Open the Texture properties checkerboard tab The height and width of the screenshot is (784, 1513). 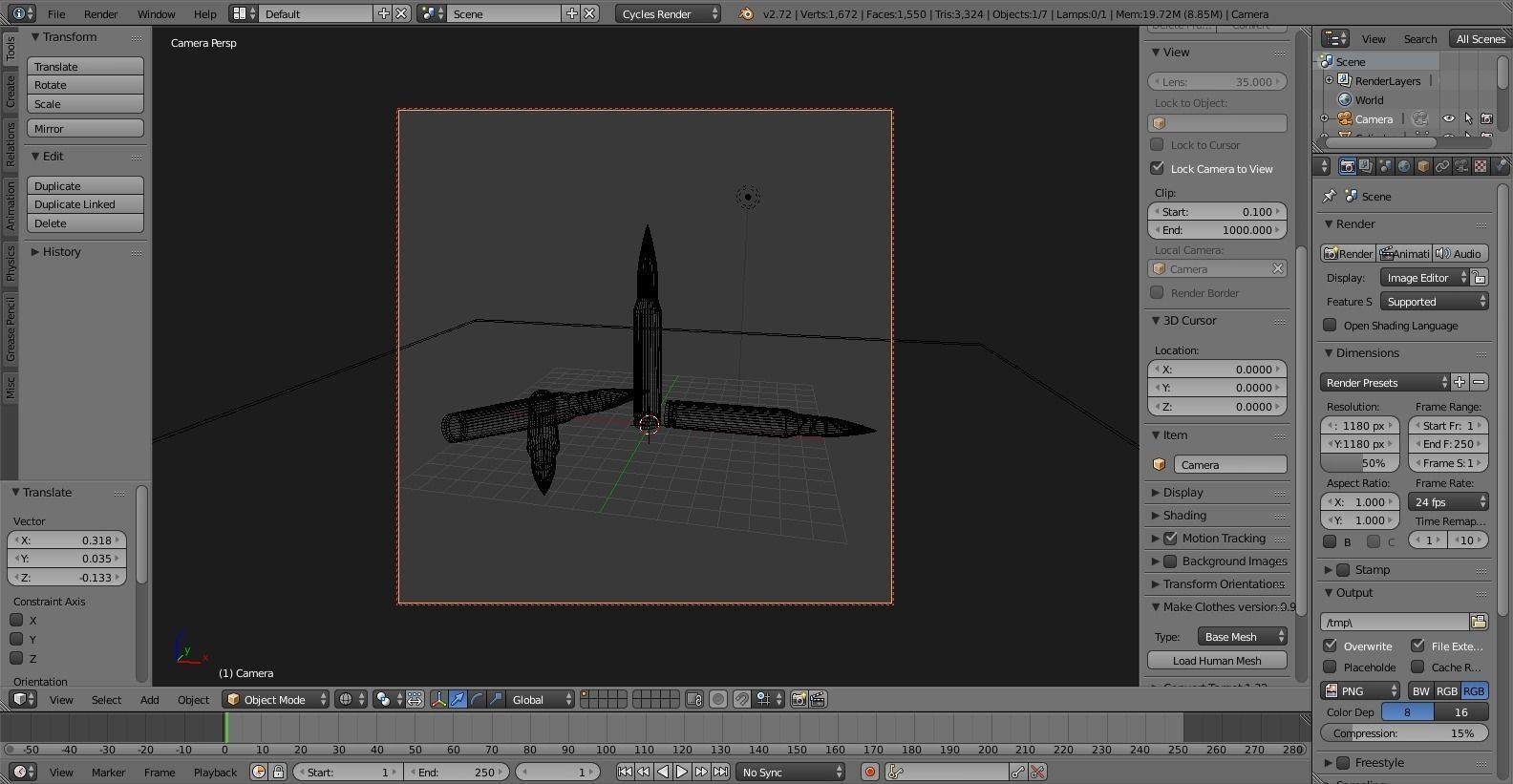tap(1481, 166)
